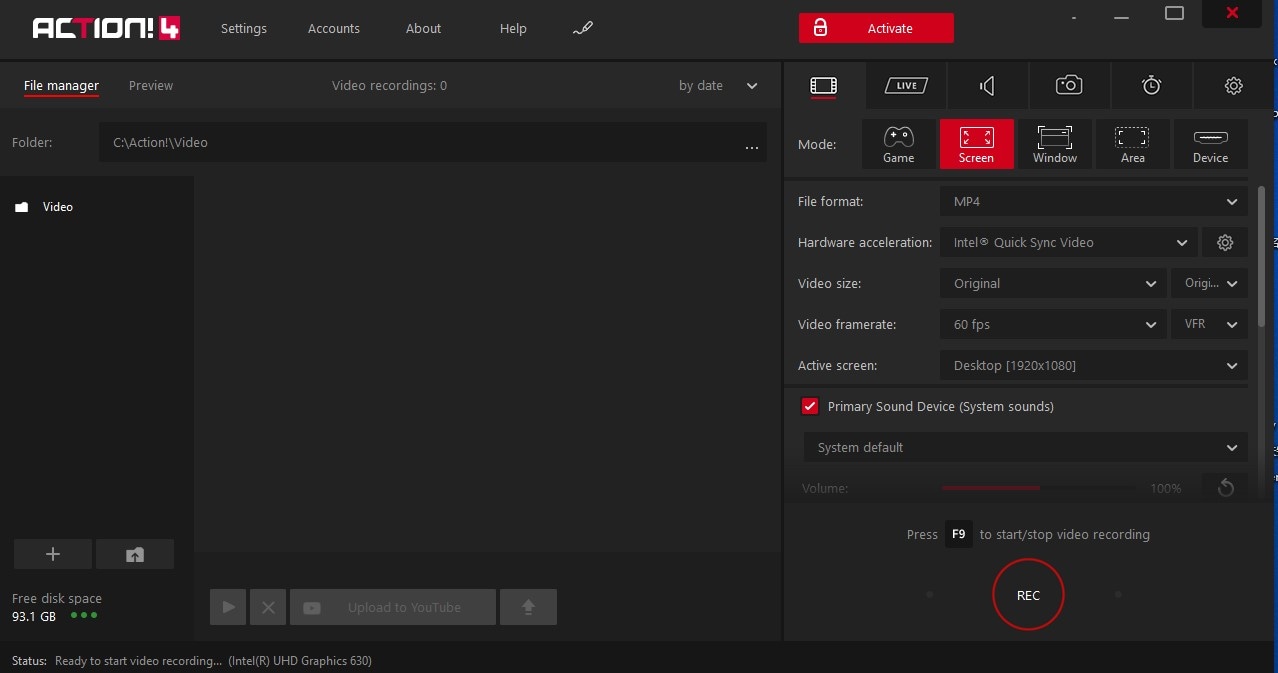This screenshot has width=1278, height=673.
Task: Click 'Ready to start video recording...' status text
Action: point(139,661)
